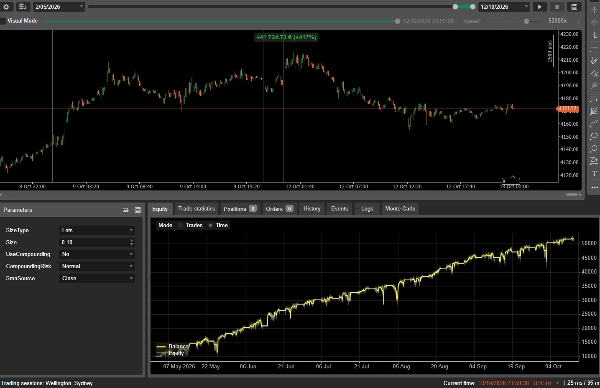This screenshot has width=600, height=388.
Task: Select the crosshair cursor tool
Action: [x=594, y=10]
